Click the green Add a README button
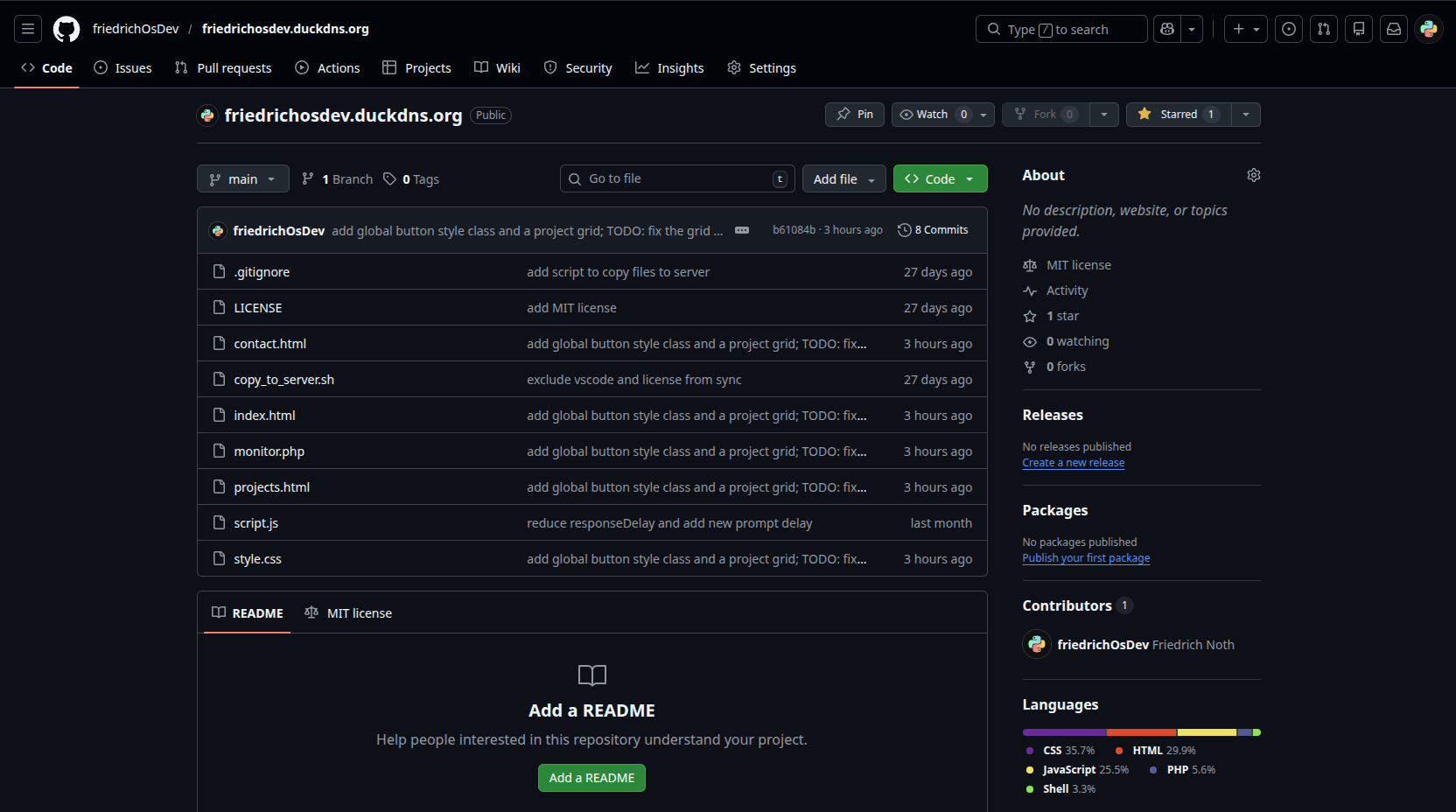 (x=591, y=778)
